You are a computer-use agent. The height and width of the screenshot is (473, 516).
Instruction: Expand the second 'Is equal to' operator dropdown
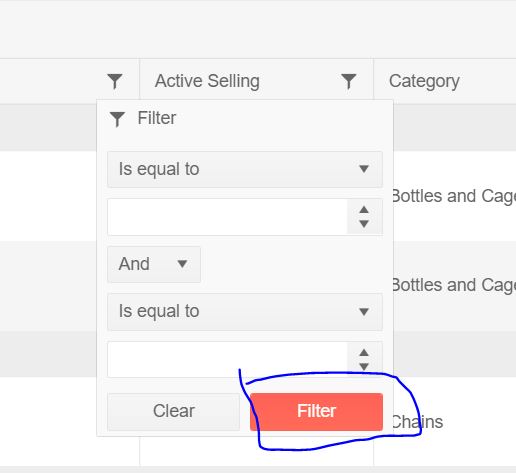(x=245, y=312)
